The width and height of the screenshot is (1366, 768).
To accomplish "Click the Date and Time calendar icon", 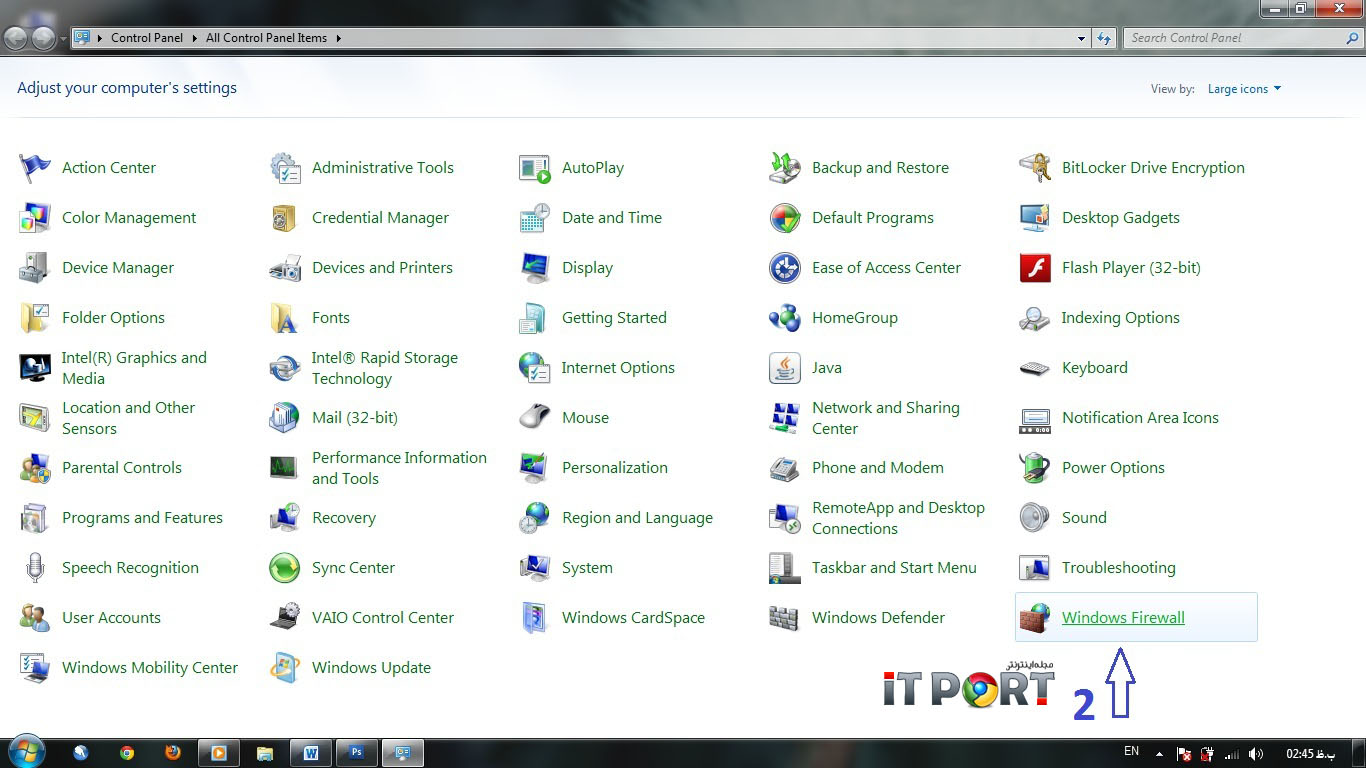I will 535,218.
